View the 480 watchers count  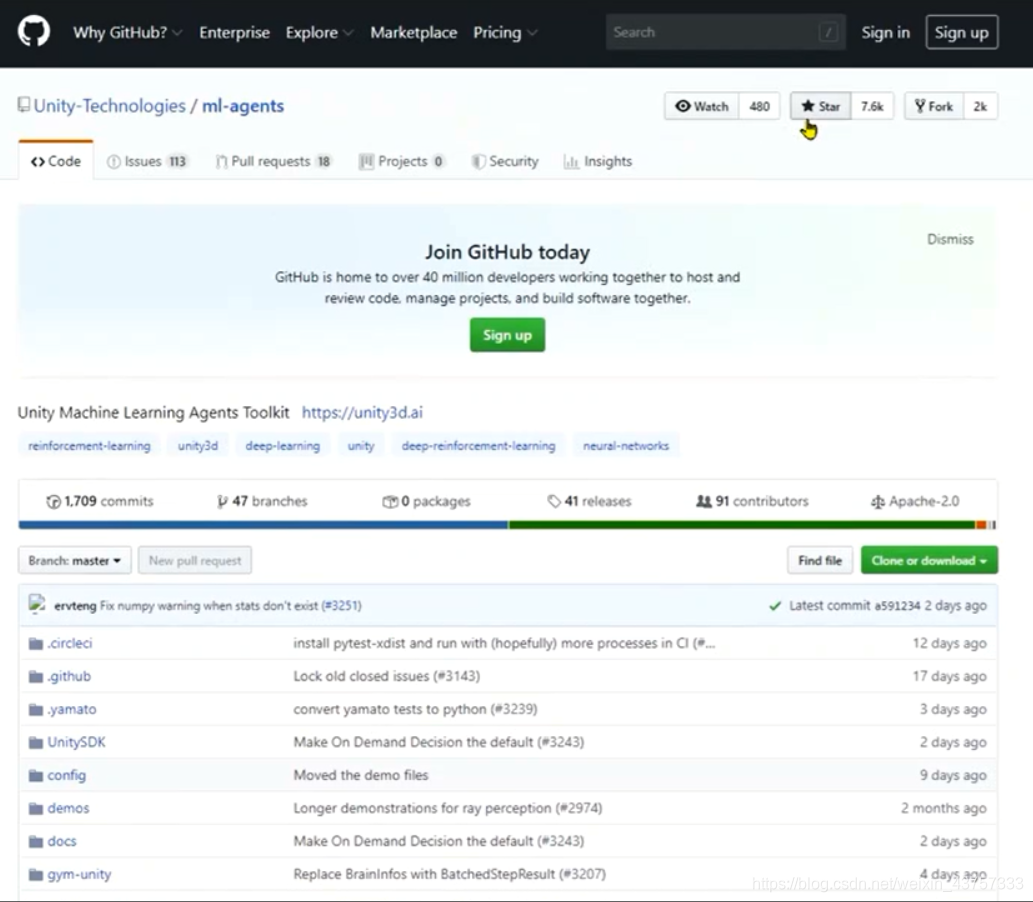pyautogui.click(x=760, y=106)
